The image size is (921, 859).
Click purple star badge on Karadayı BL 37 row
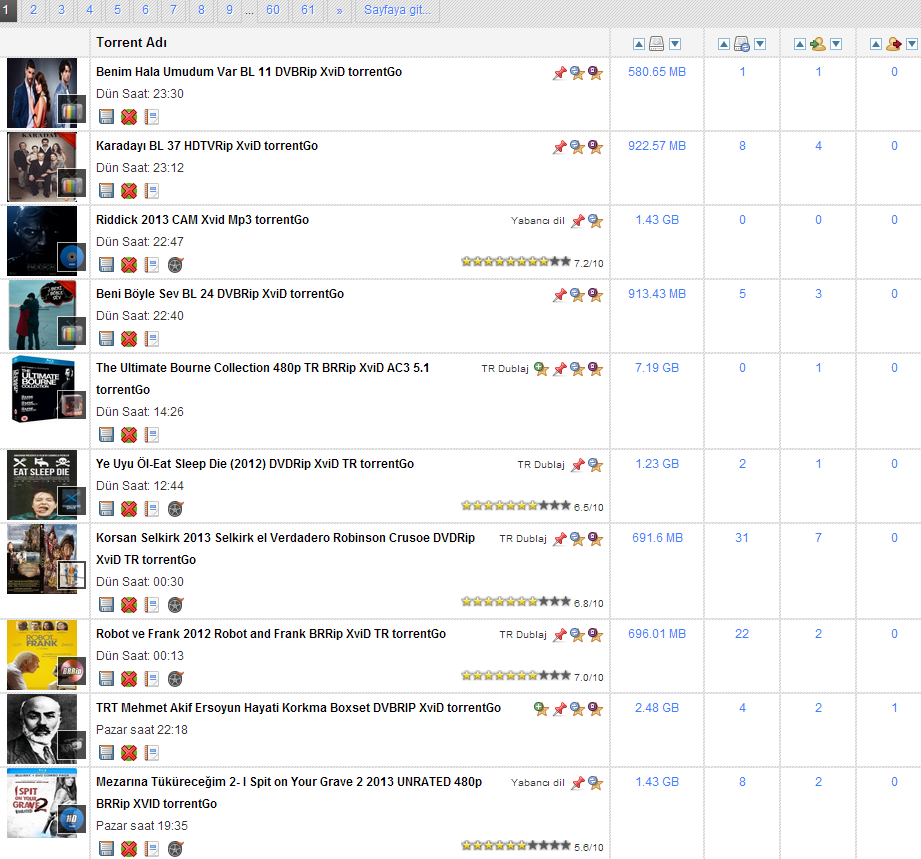(596, 147)
